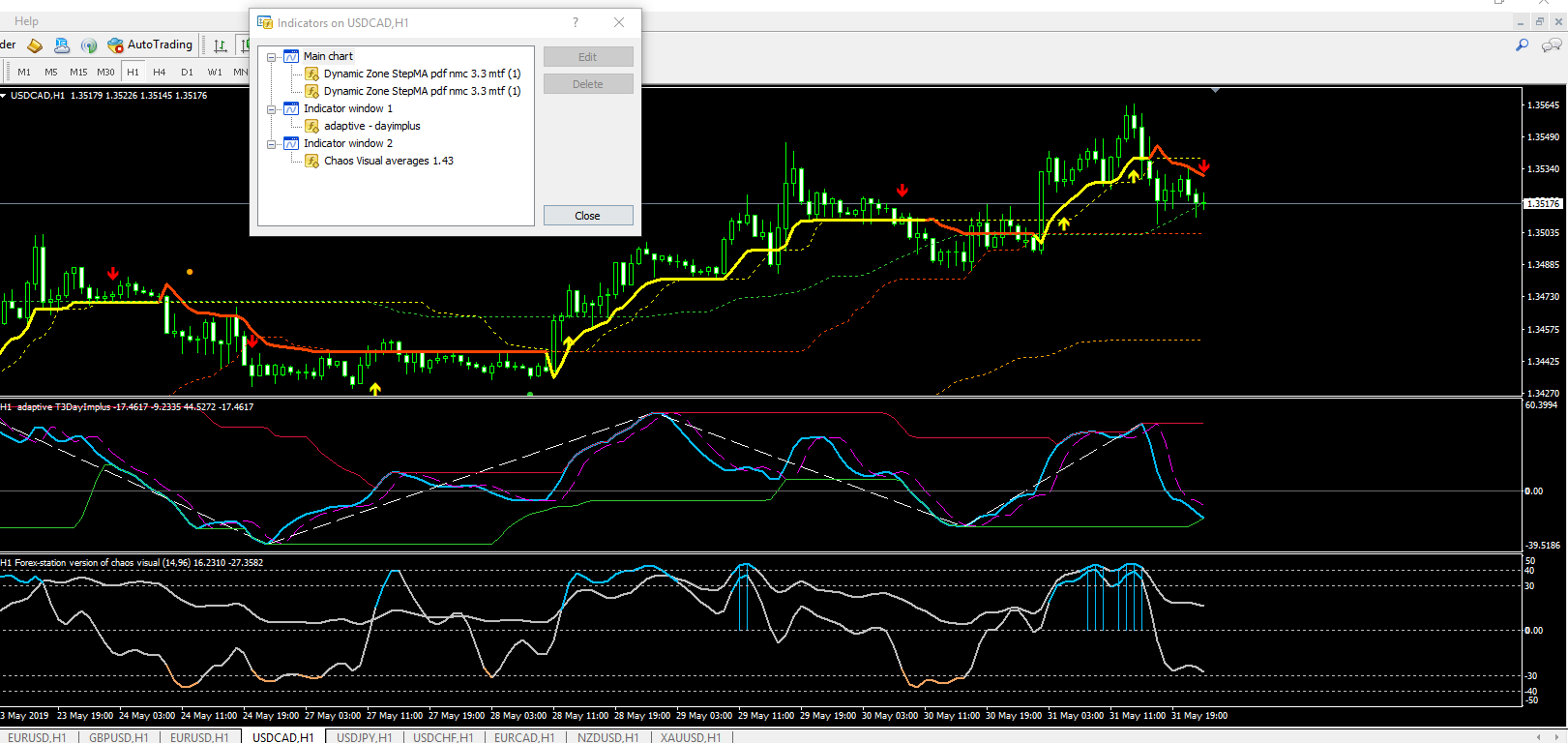Click the adaptive dayimplus function icon
This screenshot has width=1568, height=743.
coord(311,126)
